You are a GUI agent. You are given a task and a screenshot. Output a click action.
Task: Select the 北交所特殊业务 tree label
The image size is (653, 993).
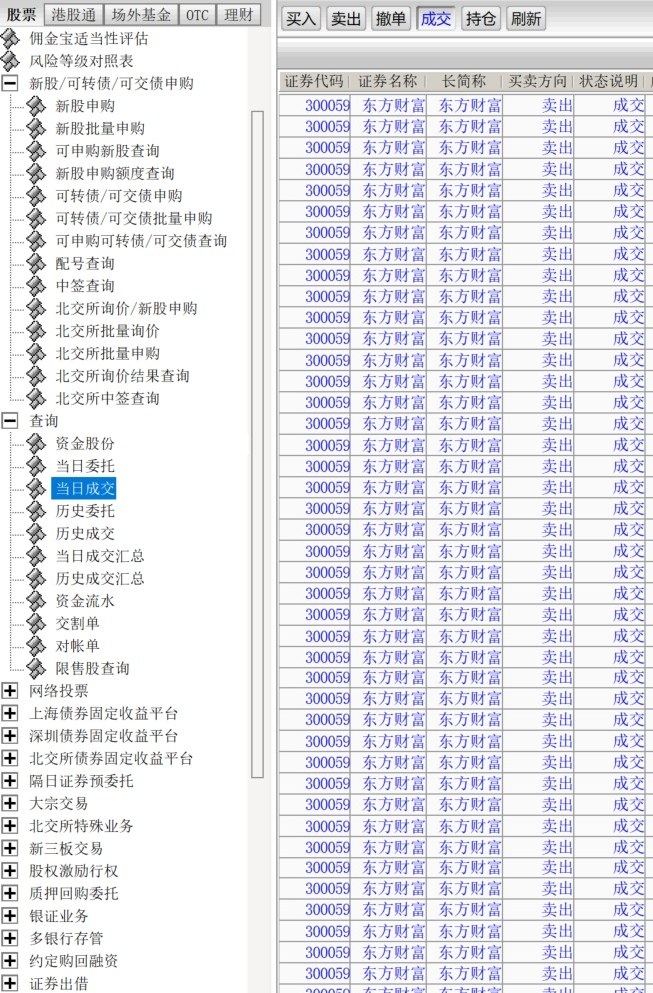click(x=81, y=826)
